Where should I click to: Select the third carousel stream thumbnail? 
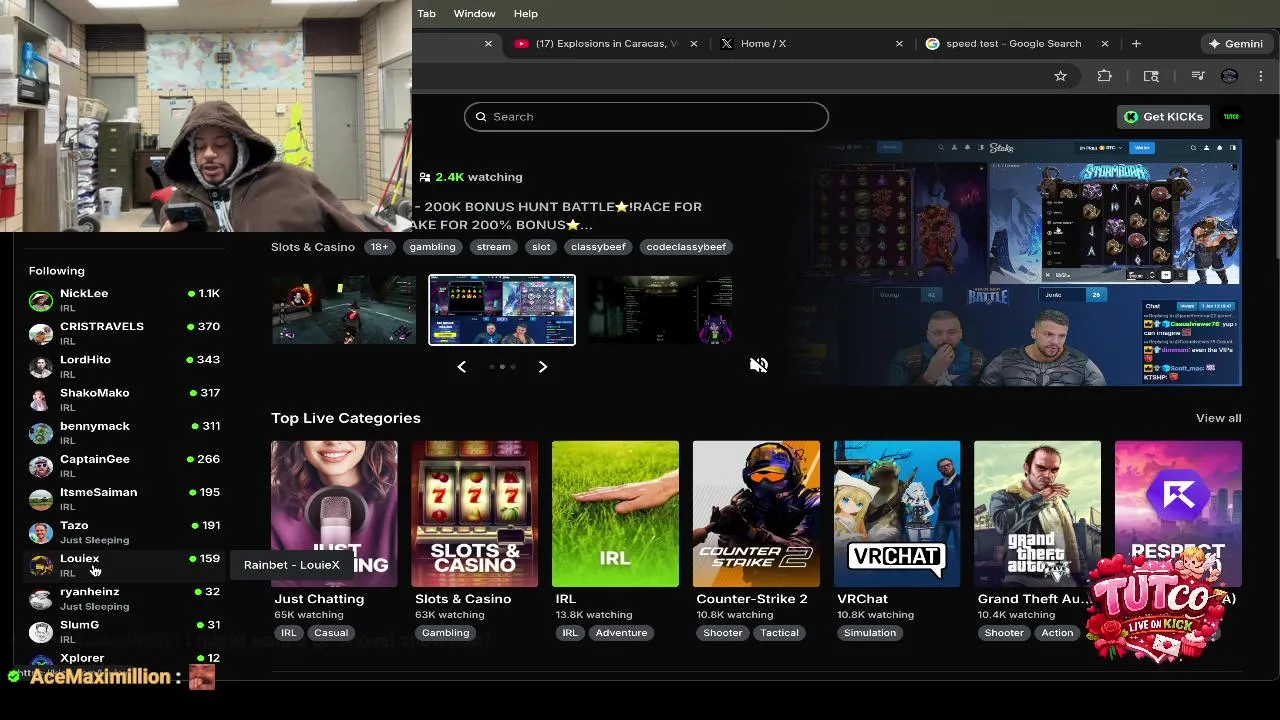click(x=660, y=310)
